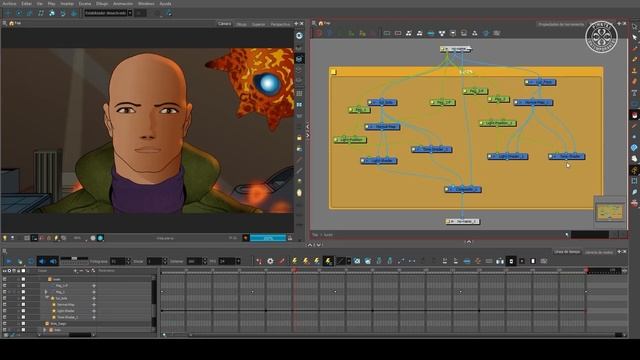Screen dimensions: 640x360
Task: Click the light bulb icon below camera view
Action: (x=5, y=238)
